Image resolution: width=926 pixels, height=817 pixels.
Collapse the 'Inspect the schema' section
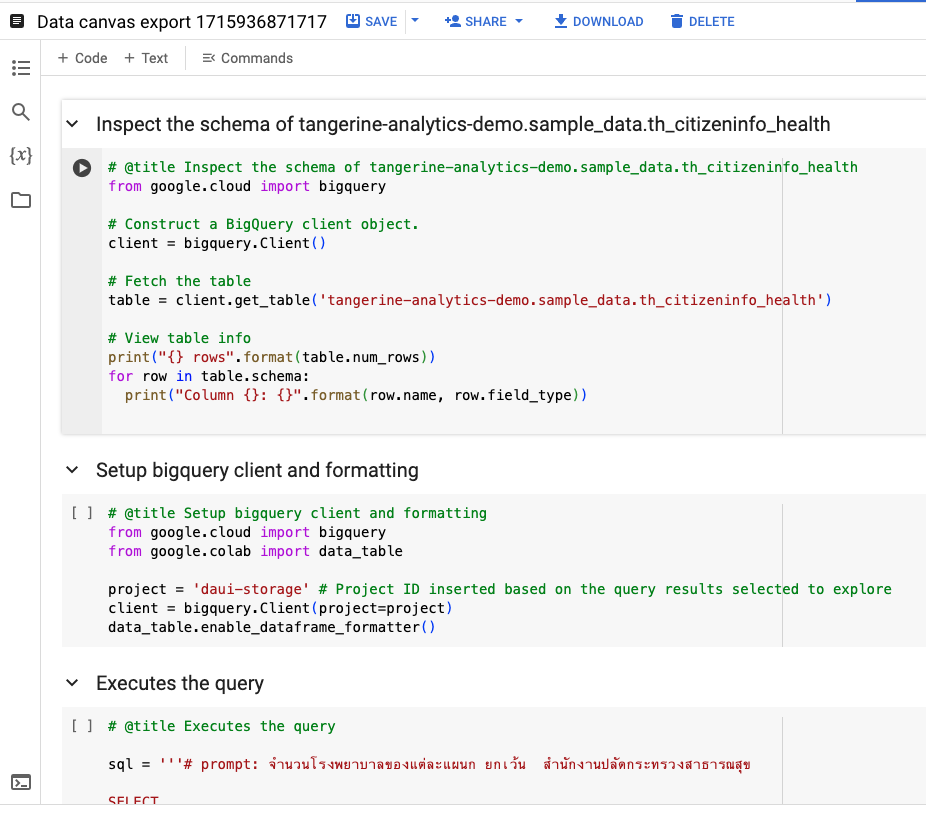point(72,124)
